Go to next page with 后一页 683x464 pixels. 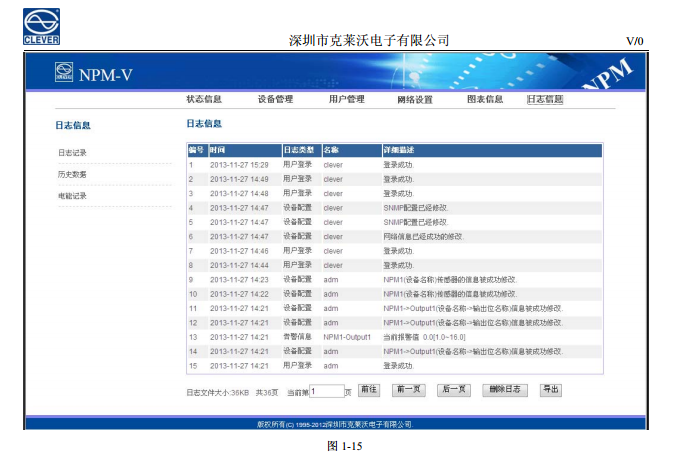pos(454,389)
